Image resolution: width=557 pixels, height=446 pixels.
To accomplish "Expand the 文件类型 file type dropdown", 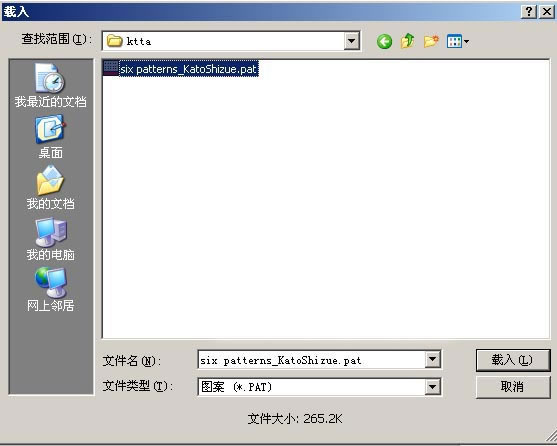I will tap(433, 387).
